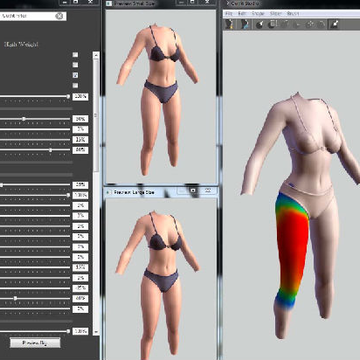Open the Edit menu in Outfit Studio
360x360 pixels.
(241, 14)
